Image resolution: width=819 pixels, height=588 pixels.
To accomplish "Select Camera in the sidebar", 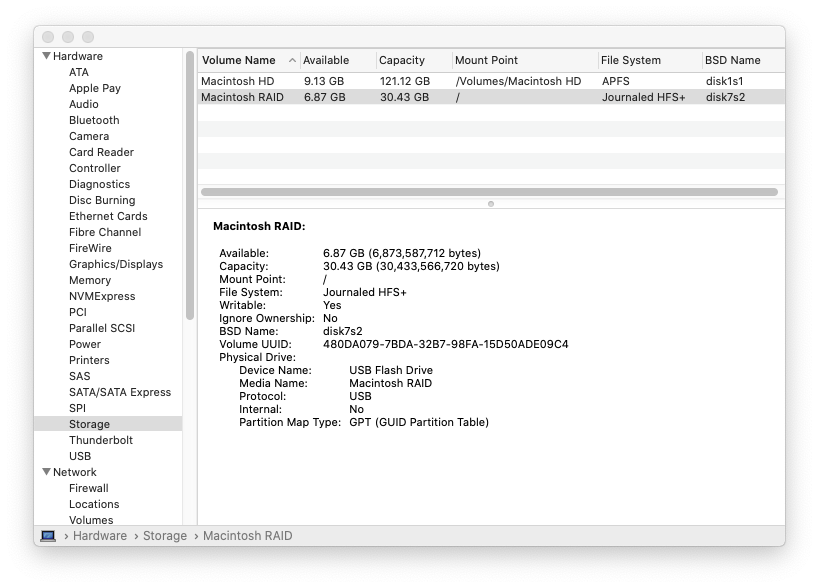I will (89, 136).
